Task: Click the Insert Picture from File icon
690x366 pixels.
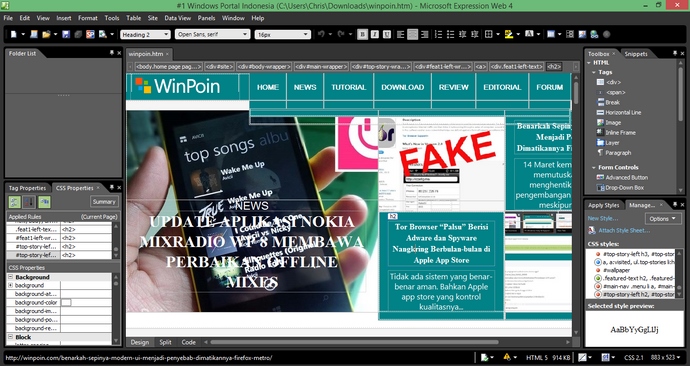Action: [582, 34]
